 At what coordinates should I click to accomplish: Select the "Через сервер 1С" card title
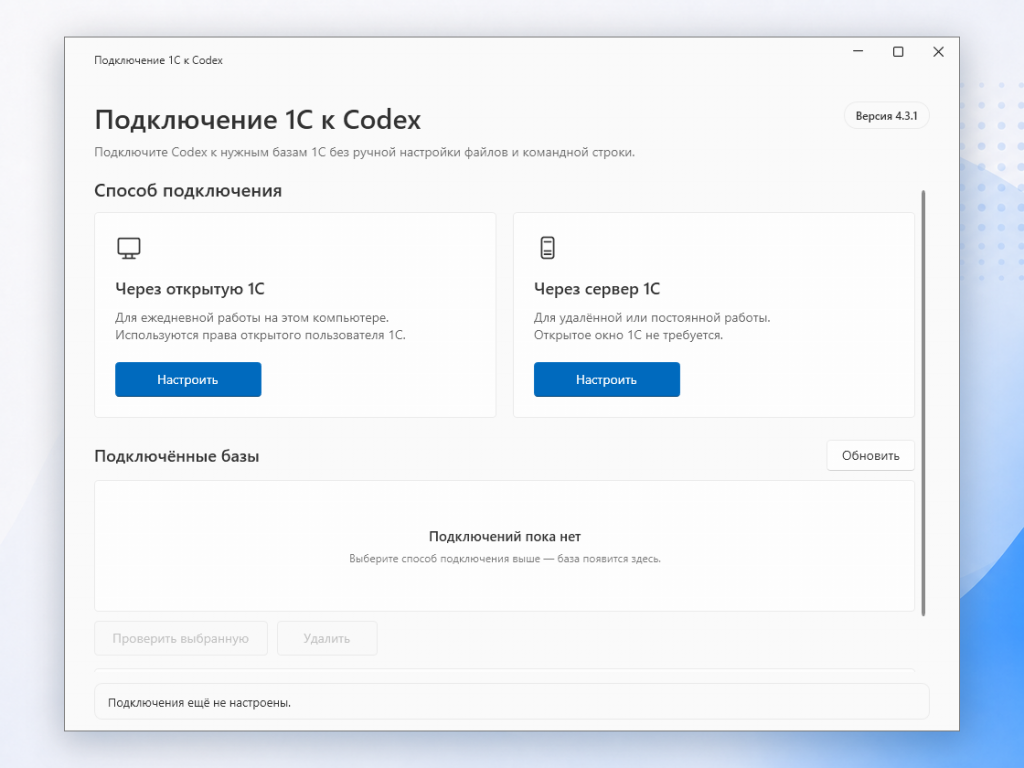(x=597, y=289)
